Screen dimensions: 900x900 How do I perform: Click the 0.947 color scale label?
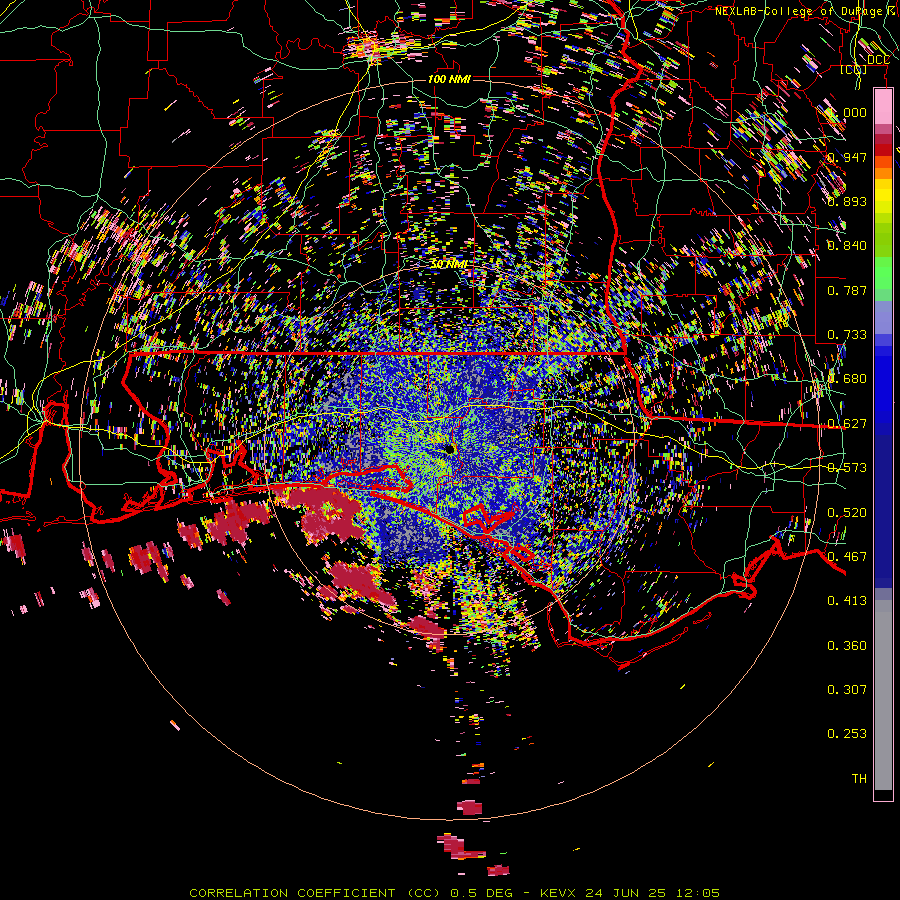[x=847, y=157]
